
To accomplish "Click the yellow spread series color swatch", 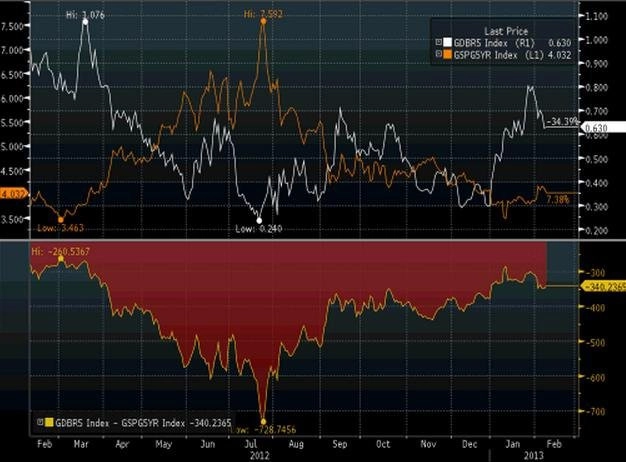I will [49, 422].
